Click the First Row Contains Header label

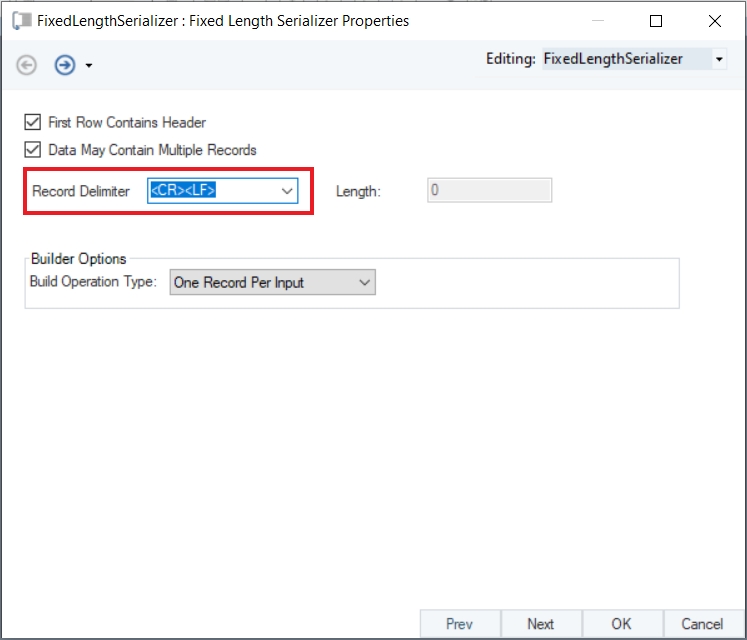(x=127, y=123)
